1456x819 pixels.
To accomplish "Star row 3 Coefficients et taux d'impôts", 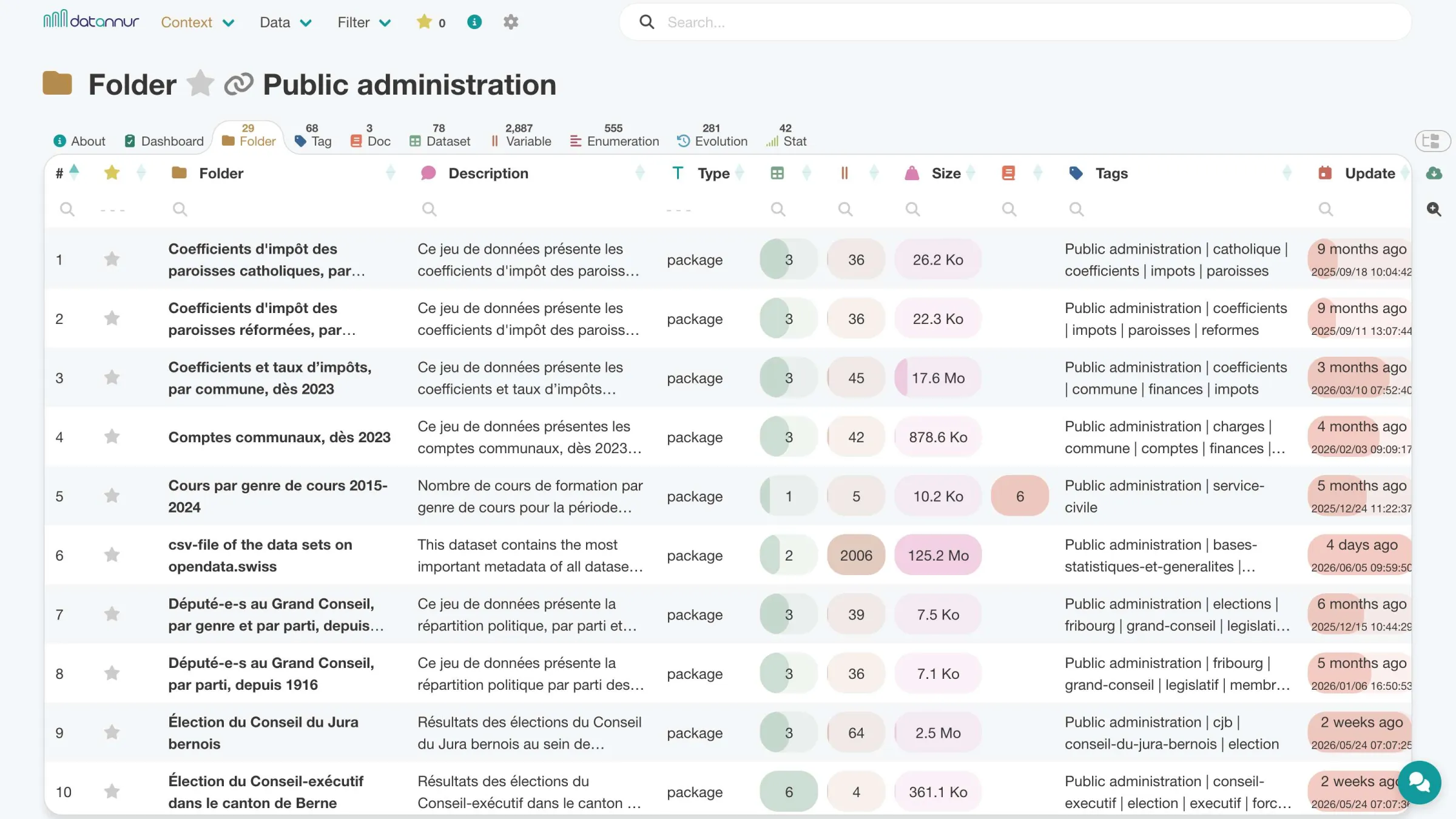I will 112,378.
